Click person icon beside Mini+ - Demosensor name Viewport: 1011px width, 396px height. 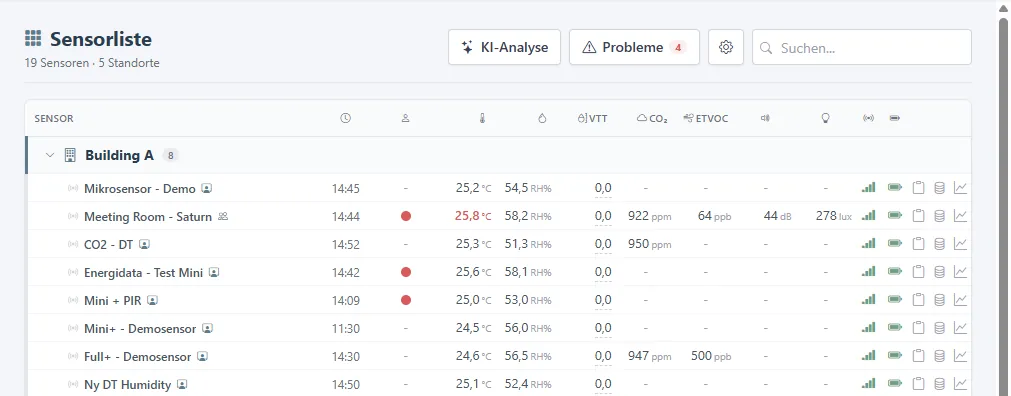click(x=207, y=328)
